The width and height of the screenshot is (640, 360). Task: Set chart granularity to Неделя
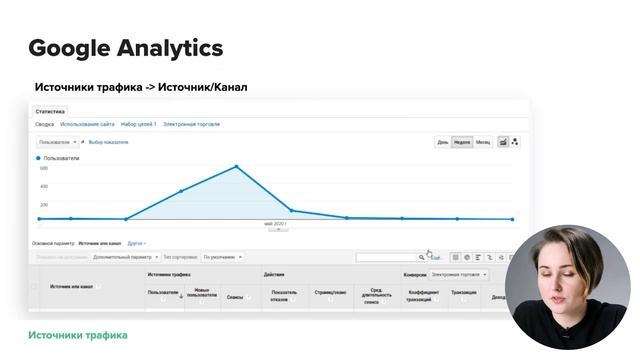pos(462,142)
